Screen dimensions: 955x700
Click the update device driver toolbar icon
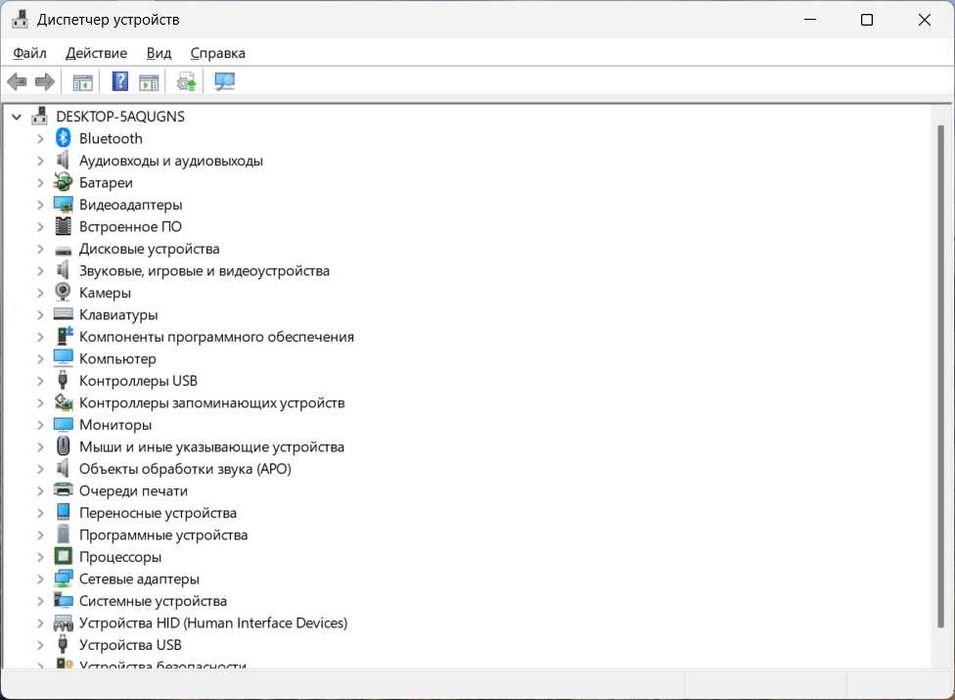click(186, 82)
